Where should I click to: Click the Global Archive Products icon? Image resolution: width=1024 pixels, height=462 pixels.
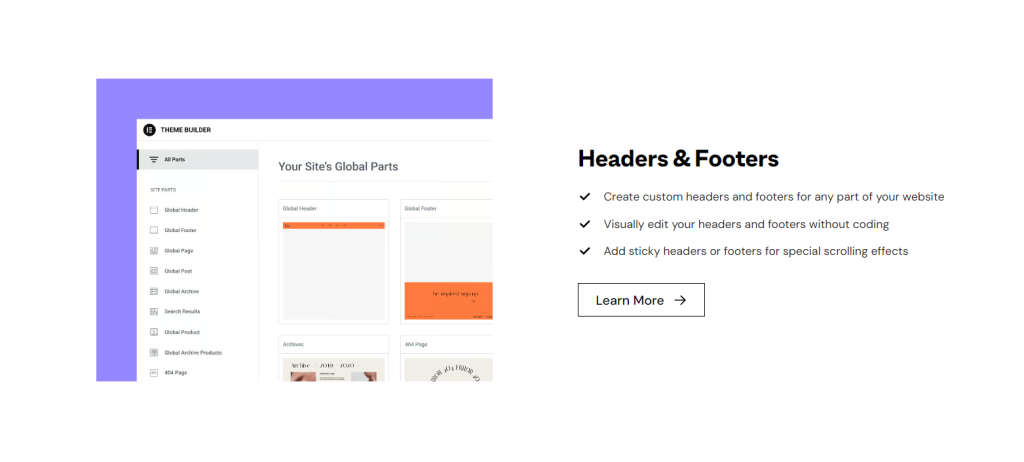click(x=154, y=353)
